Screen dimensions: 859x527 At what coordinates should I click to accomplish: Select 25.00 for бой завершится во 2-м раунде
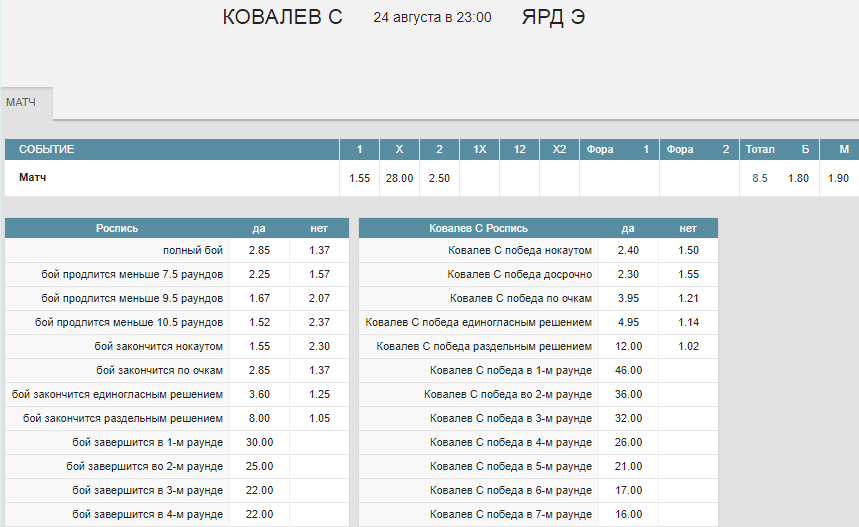click(x=259, y=467)
